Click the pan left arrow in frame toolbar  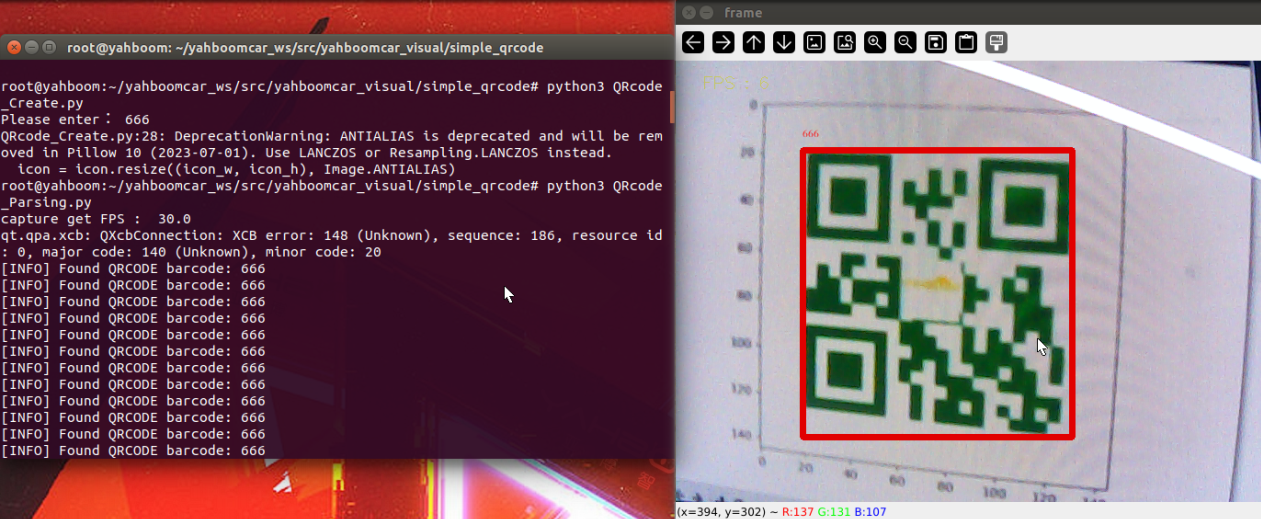click(x=693, y=42)
